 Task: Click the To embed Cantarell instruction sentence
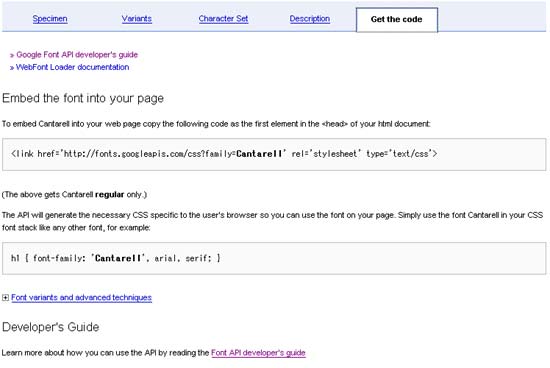pyautogui.click(x=216, y=124)
